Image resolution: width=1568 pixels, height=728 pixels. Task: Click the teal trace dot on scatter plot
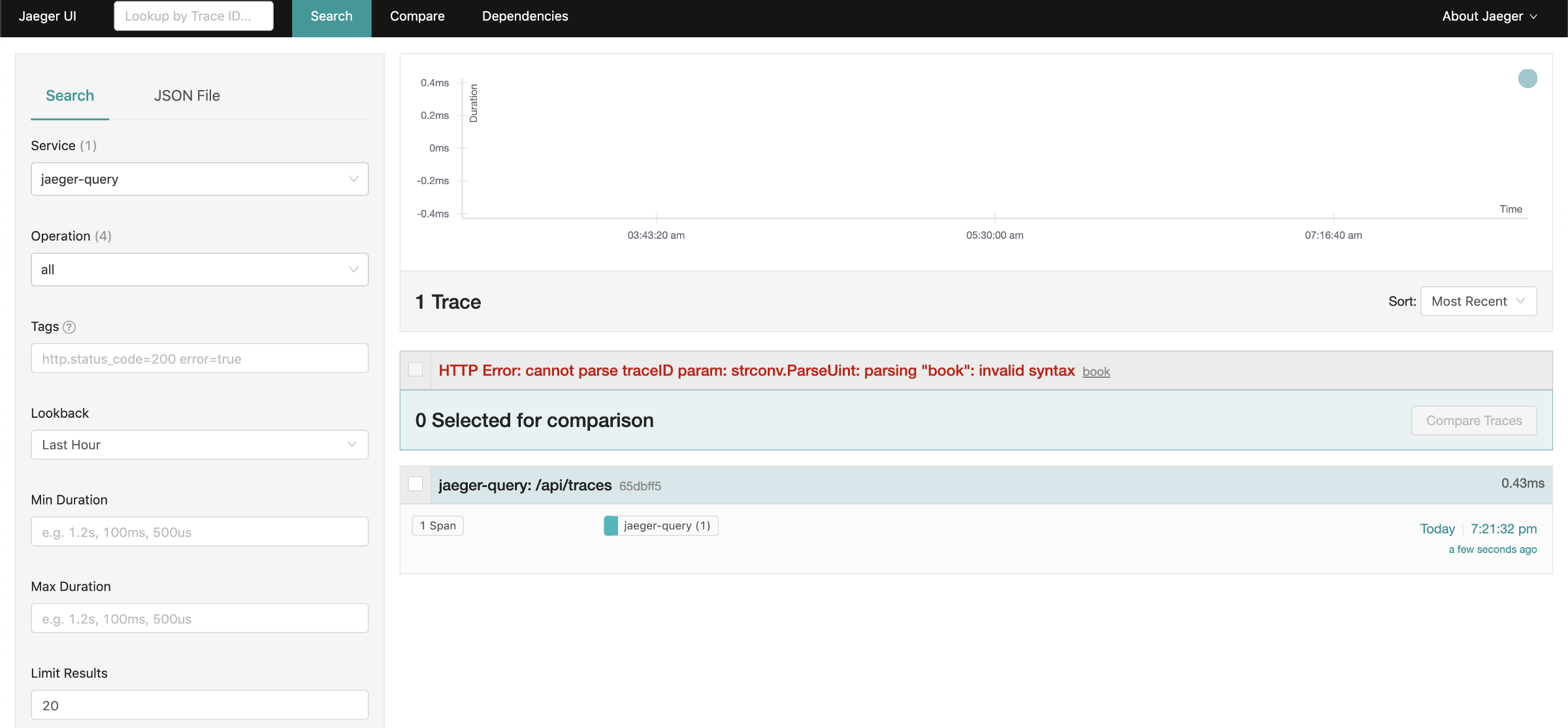pyautogui.click(x=1527, y=78)
